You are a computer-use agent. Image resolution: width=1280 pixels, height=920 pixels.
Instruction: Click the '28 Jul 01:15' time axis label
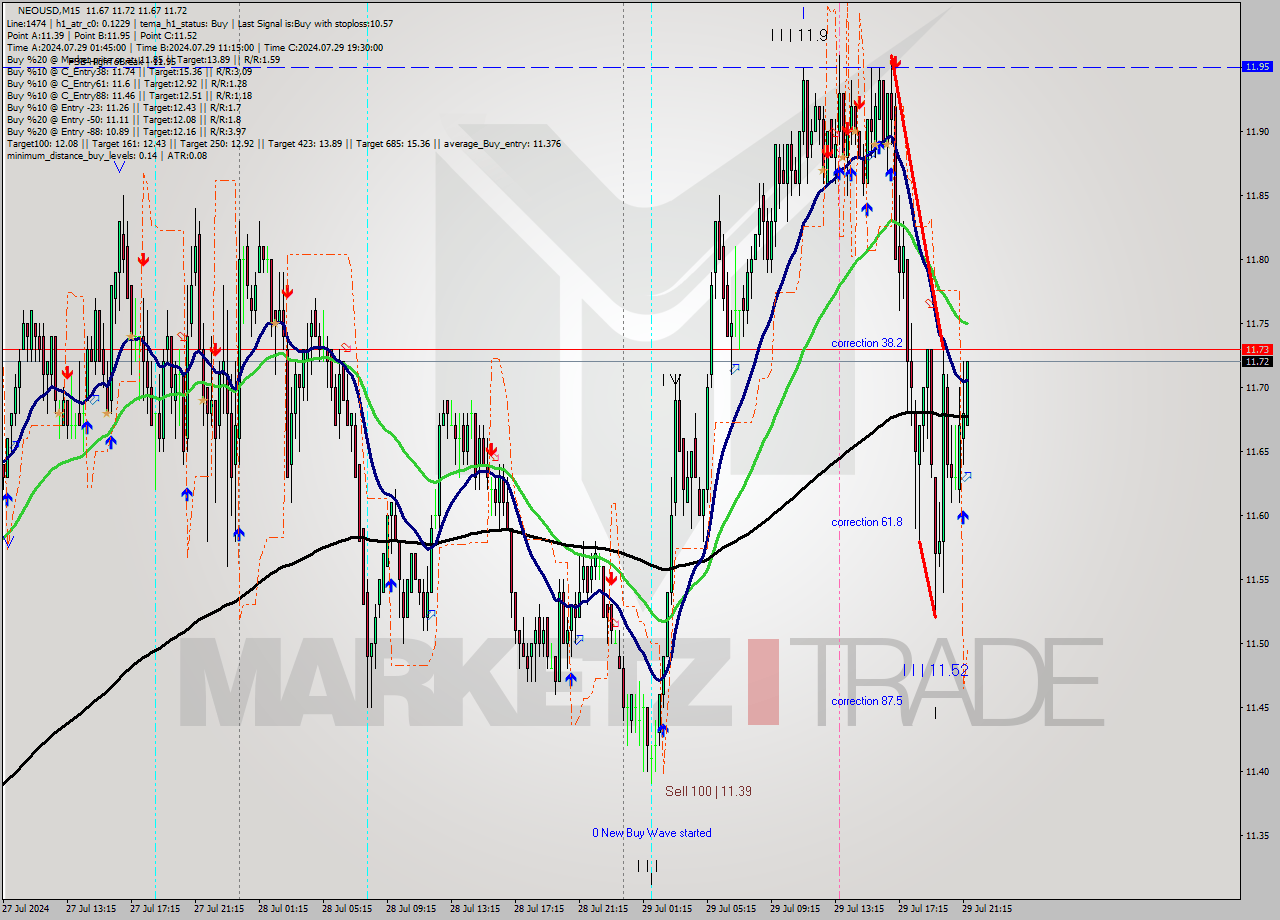(283, 909)
